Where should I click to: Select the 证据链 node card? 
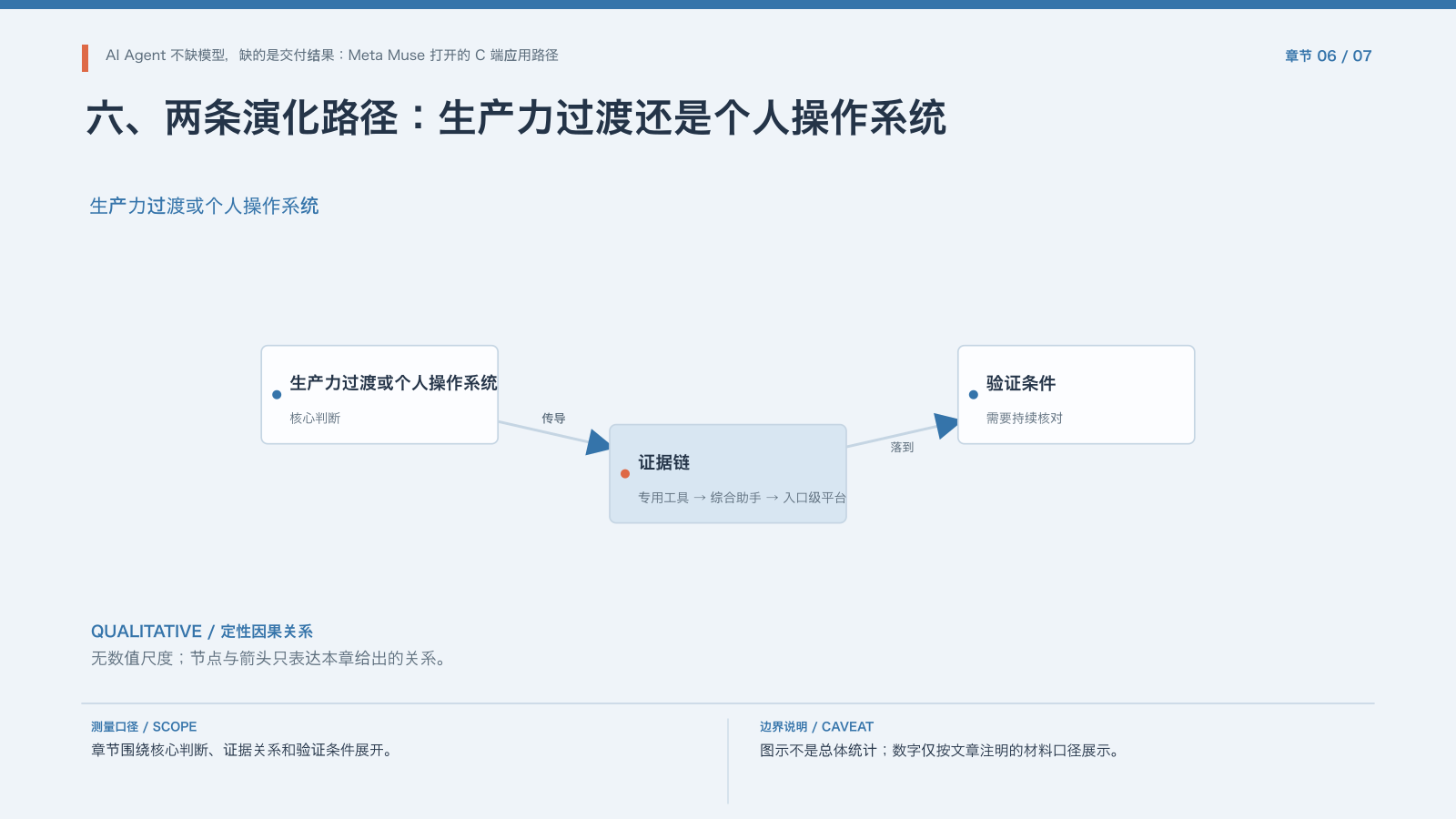coord(728,473)
